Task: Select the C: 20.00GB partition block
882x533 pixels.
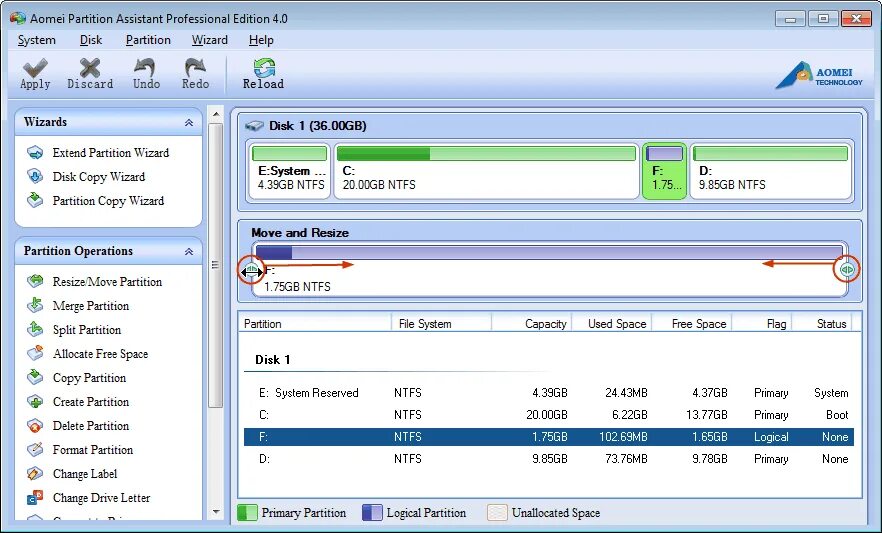Action: (x=486, y=171)
